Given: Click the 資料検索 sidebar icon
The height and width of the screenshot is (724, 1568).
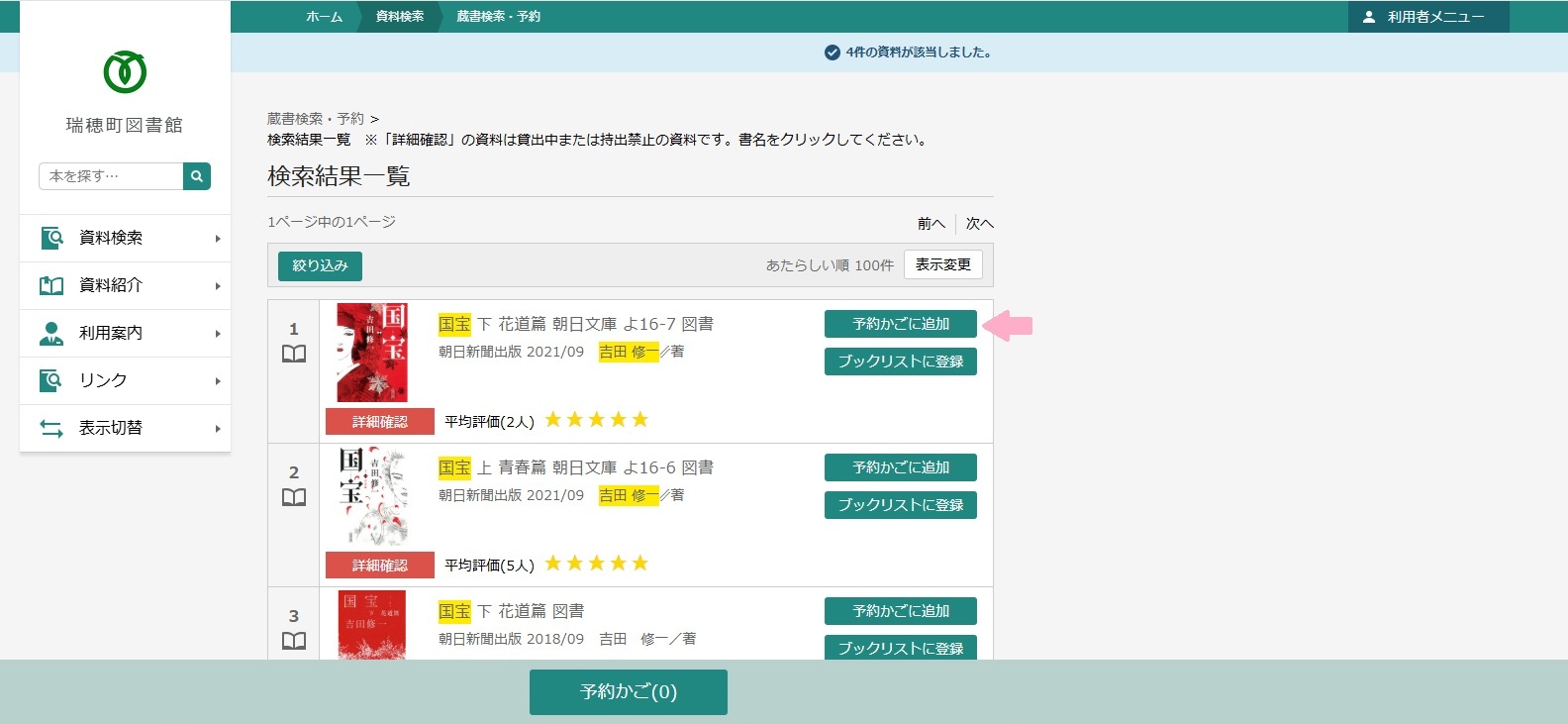Looking at the screenshot, I should coord(51,238).
